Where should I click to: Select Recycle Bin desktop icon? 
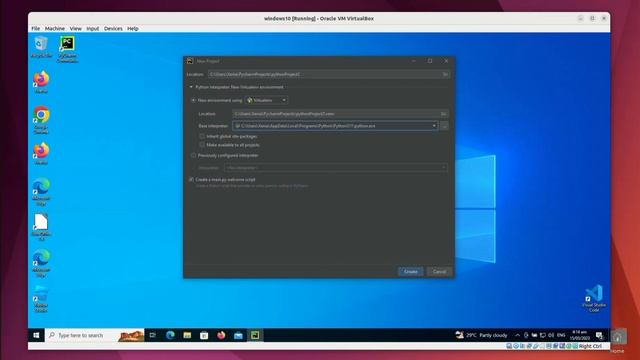click(41, 47)
